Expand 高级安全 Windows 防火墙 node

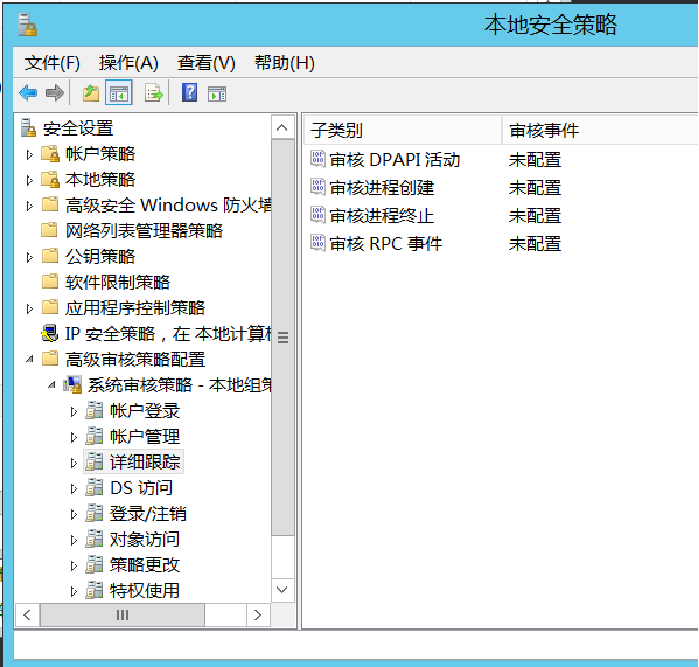[x=29, y=206]
